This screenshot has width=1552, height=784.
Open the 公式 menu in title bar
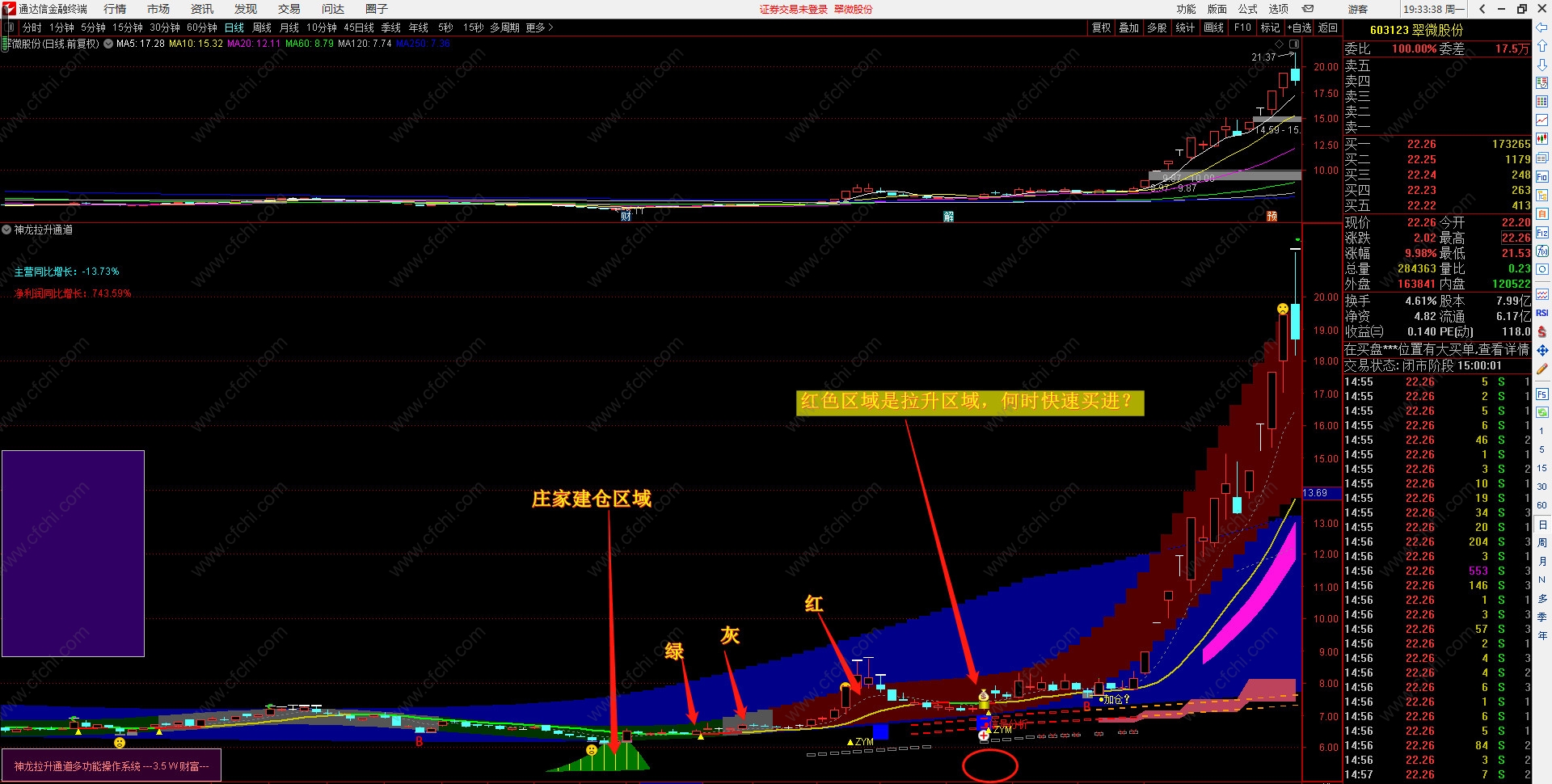click(1248, 9)
